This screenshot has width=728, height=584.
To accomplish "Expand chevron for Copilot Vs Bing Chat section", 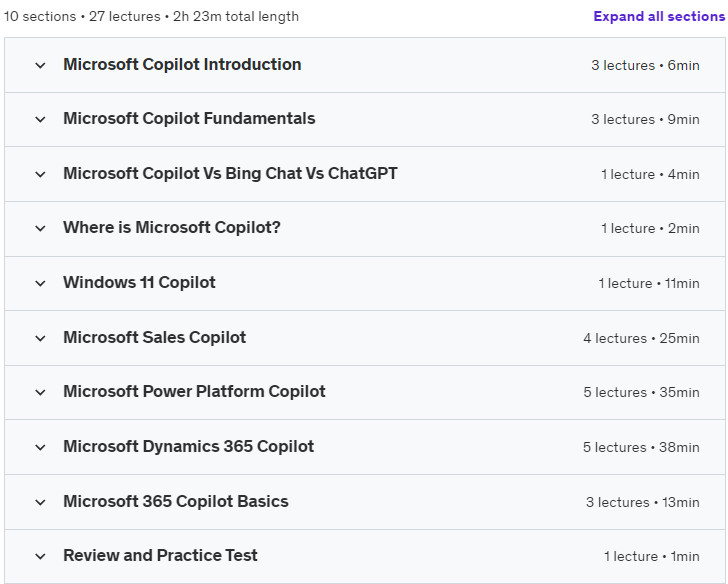I will click(x=40, y=175).
